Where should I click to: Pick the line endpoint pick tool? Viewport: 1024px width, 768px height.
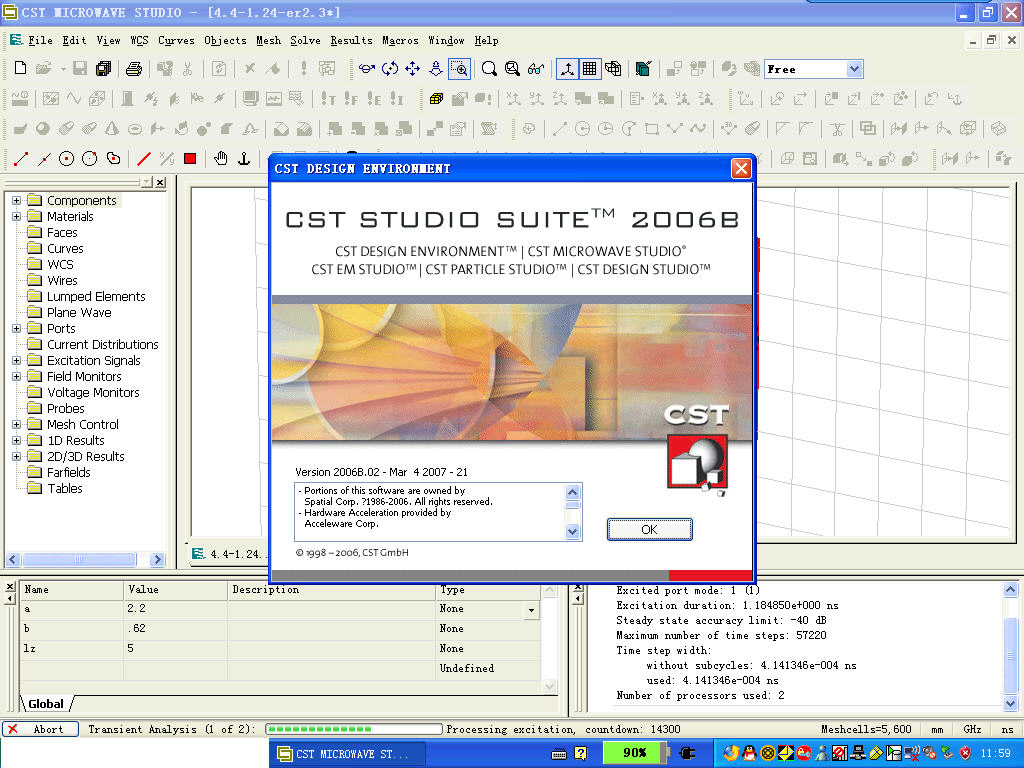point(21,159)
